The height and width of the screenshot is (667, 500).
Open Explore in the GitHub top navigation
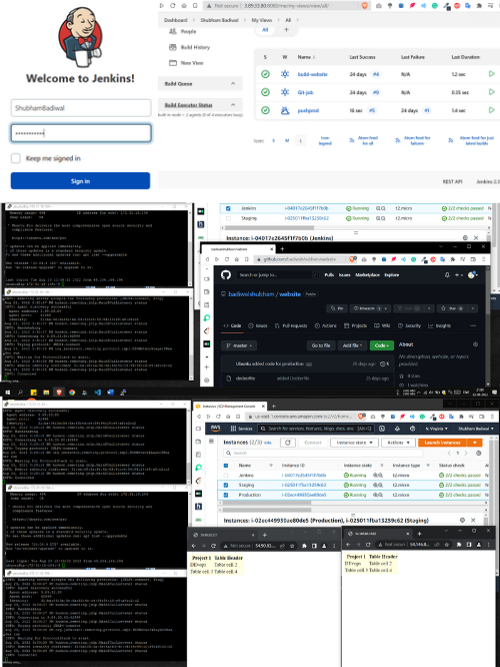(391, 275)
